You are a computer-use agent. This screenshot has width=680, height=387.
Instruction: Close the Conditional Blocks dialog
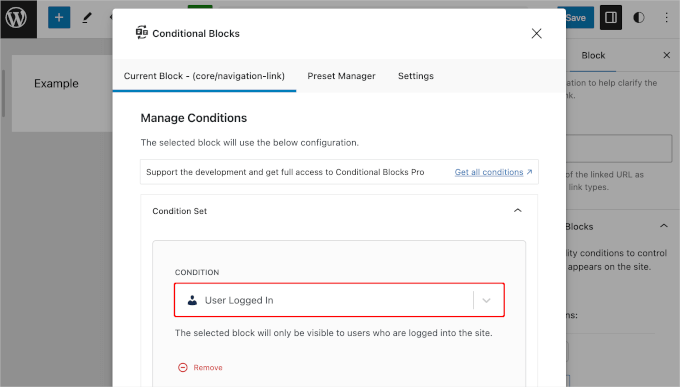point(536,33)
